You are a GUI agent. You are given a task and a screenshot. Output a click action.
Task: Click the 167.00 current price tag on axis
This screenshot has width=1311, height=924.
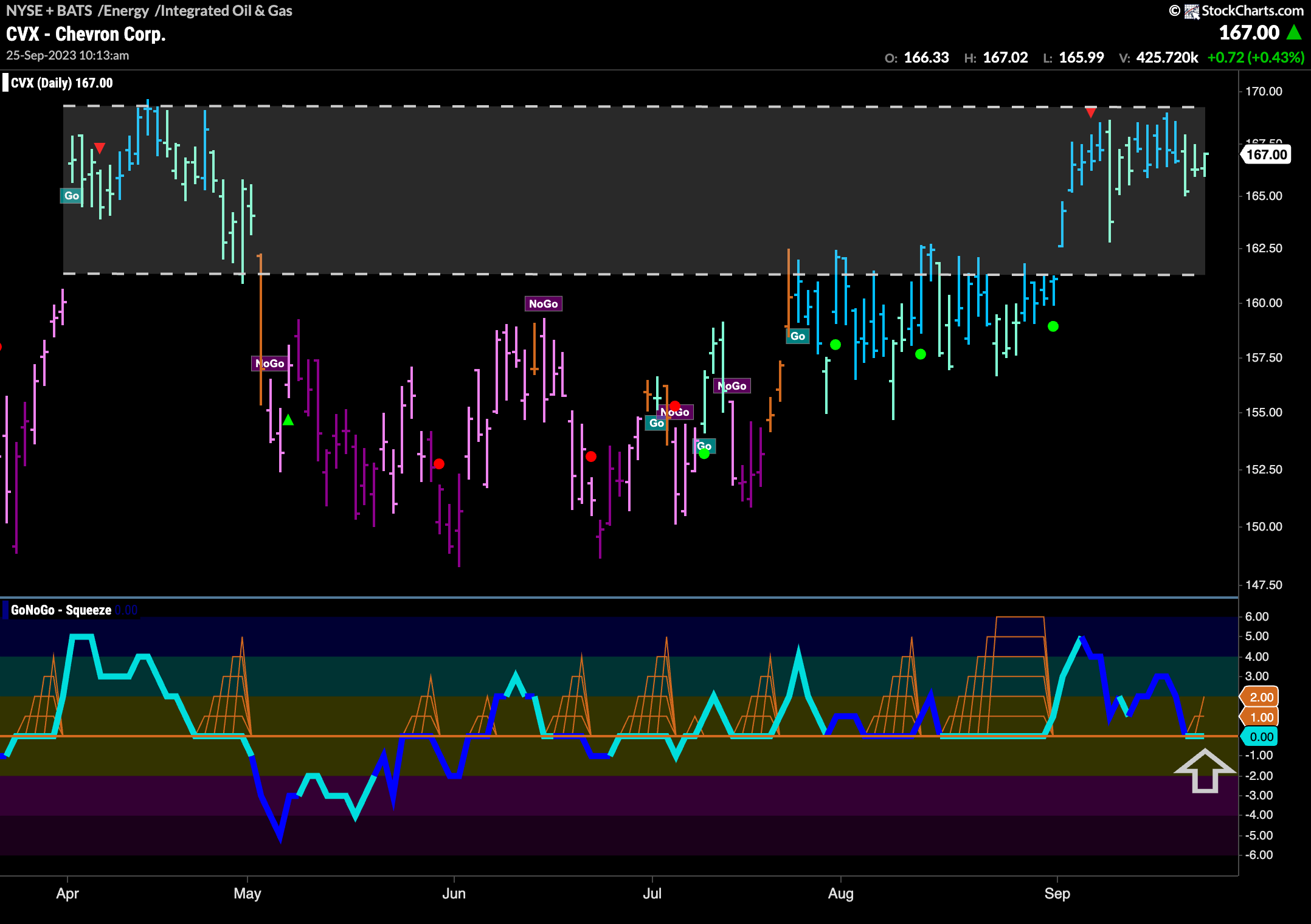point(1267,154)
